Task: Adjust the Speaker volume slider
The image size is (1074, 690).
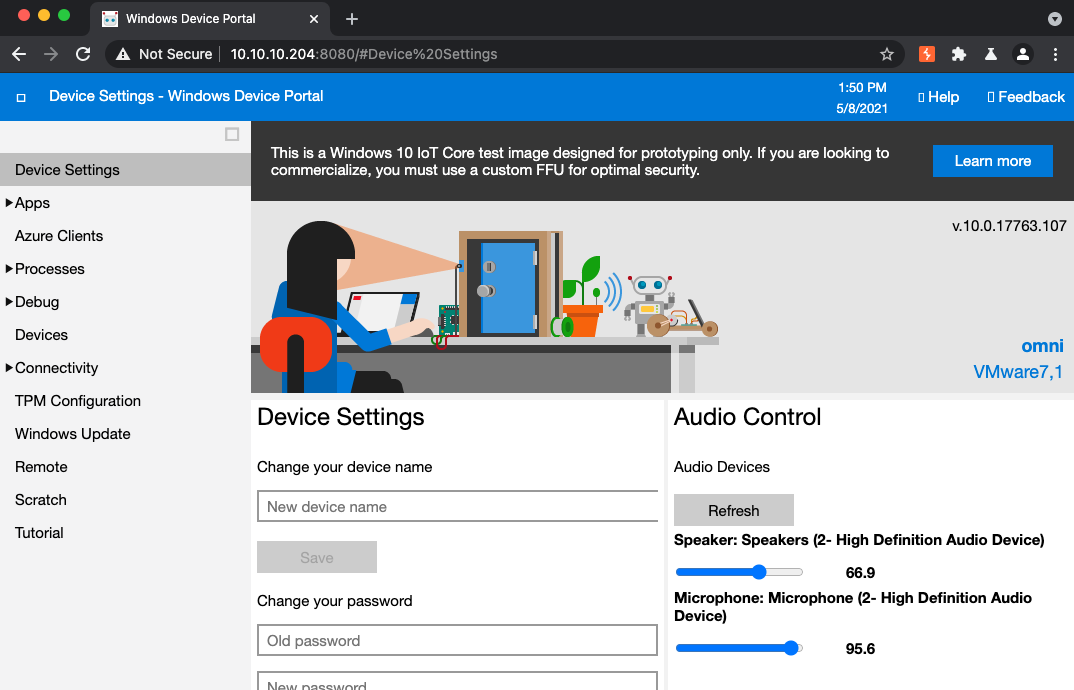Action: click(x=759, y=572)
